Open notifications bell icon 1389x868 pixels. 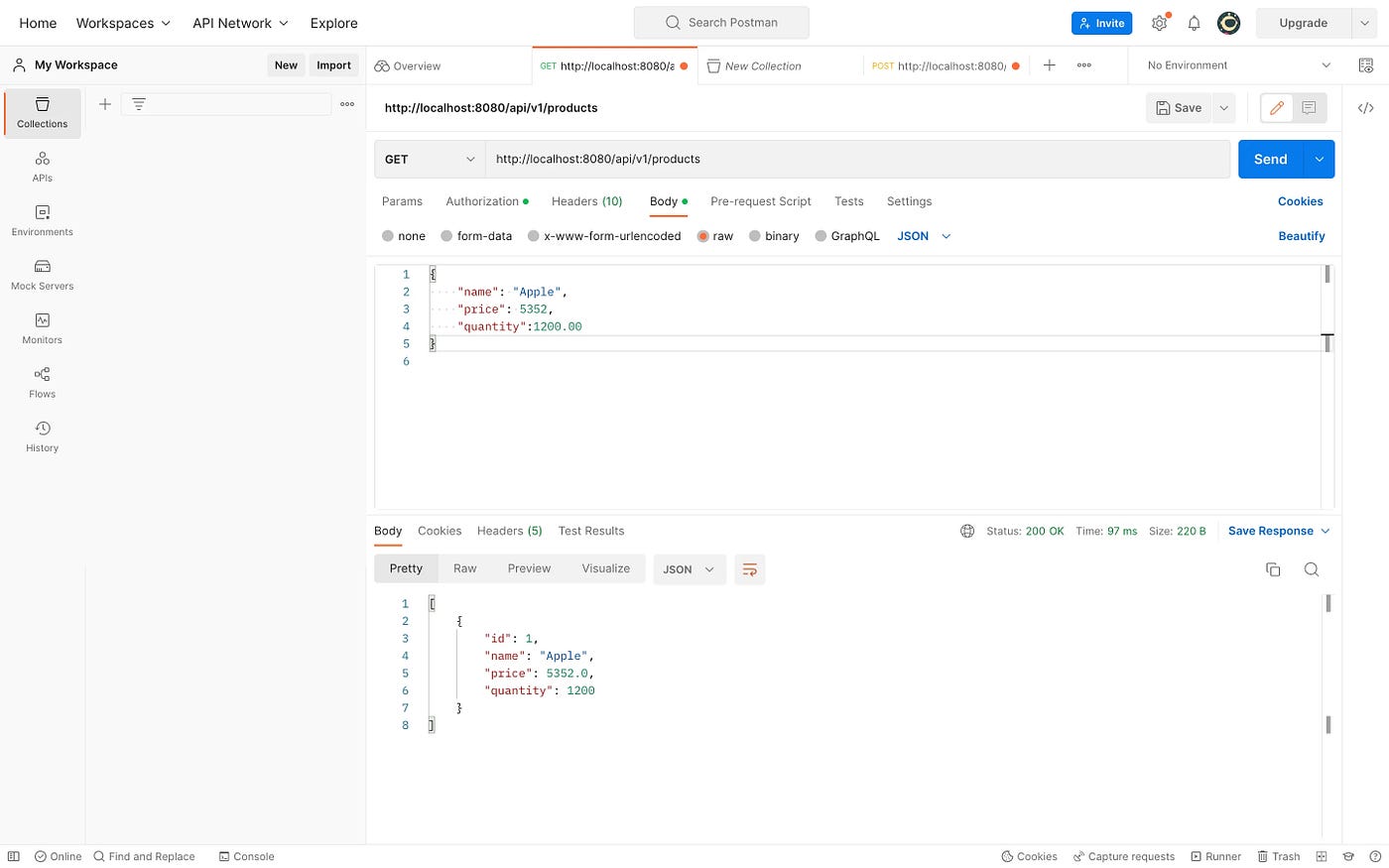tap(1195, 23)
